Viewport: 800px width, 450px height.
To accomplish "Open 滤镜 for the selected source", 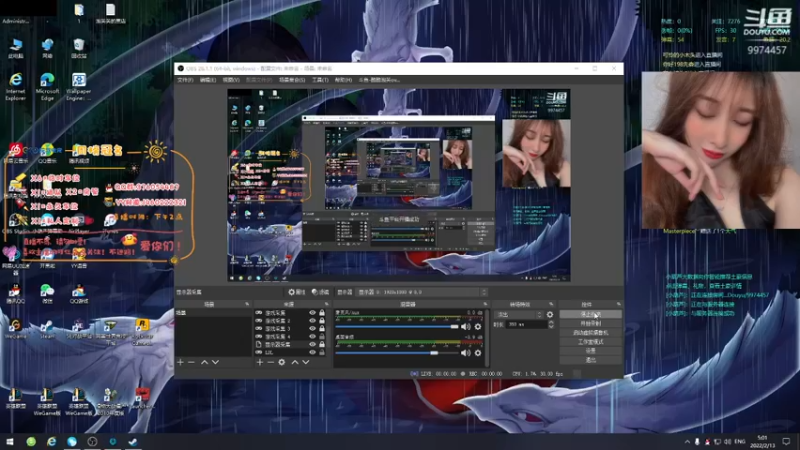I will (x=320, y=292).
